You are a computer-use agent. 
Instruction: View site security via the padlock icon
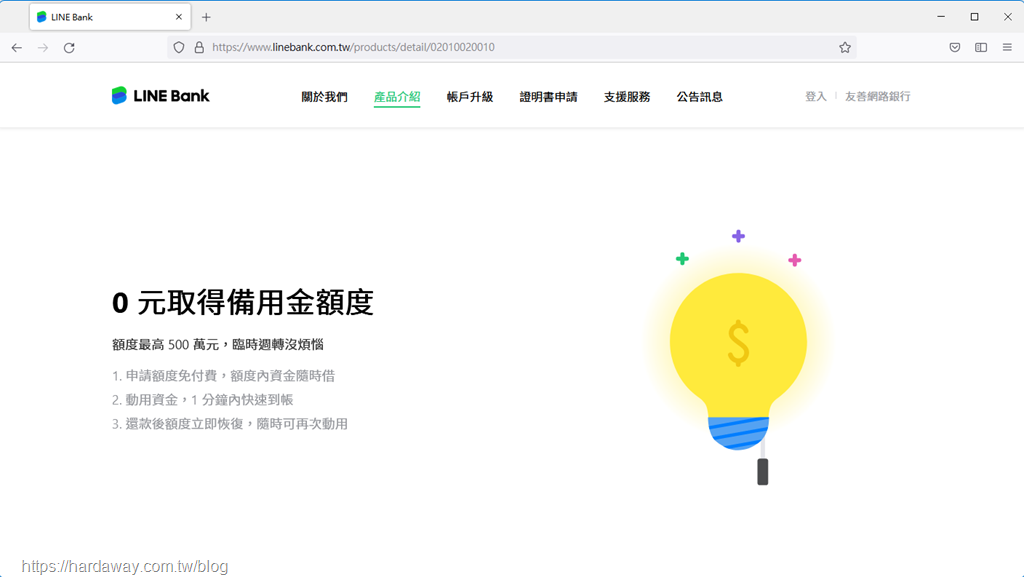199,47
